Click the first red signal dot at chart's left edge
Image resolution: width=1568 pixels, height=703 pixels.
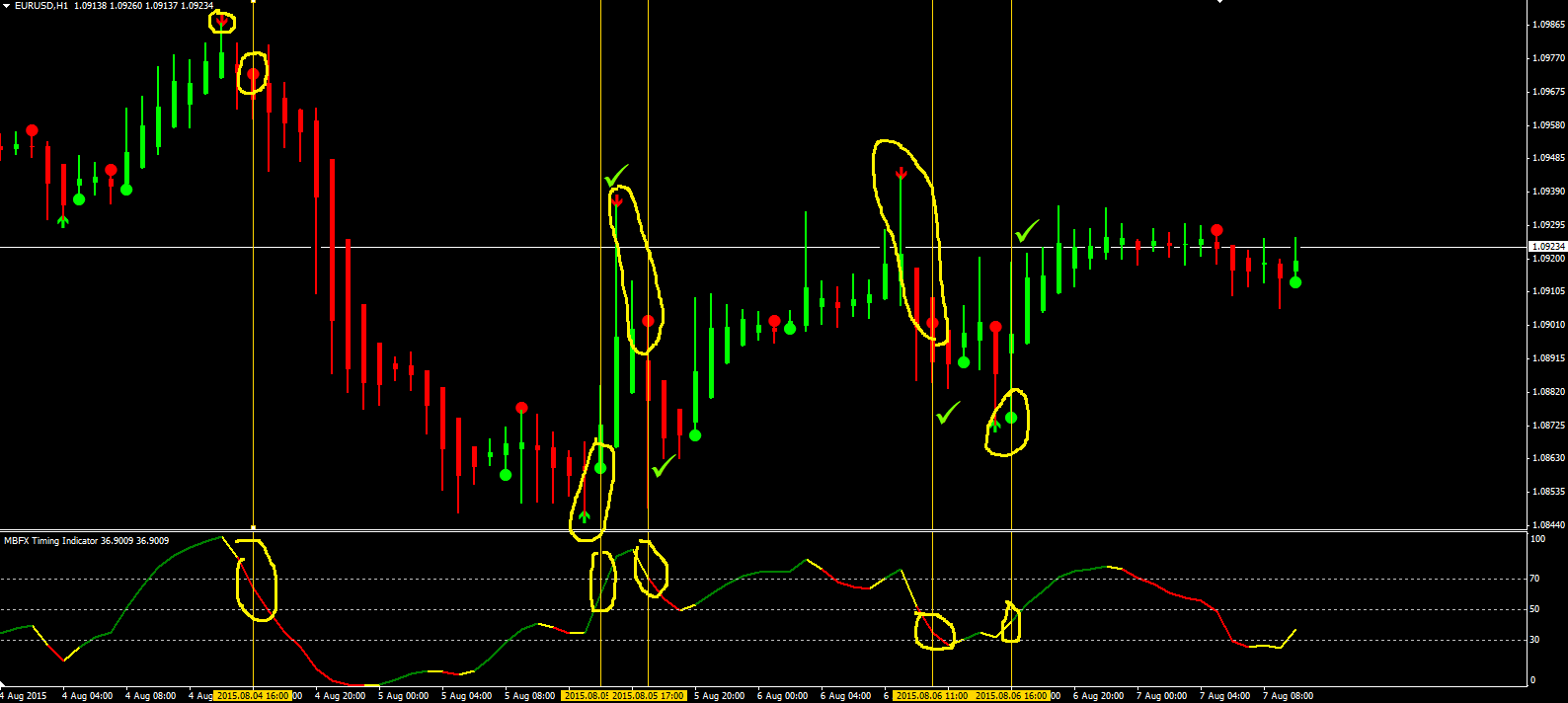pyautogui.click(x=32, y=130)
